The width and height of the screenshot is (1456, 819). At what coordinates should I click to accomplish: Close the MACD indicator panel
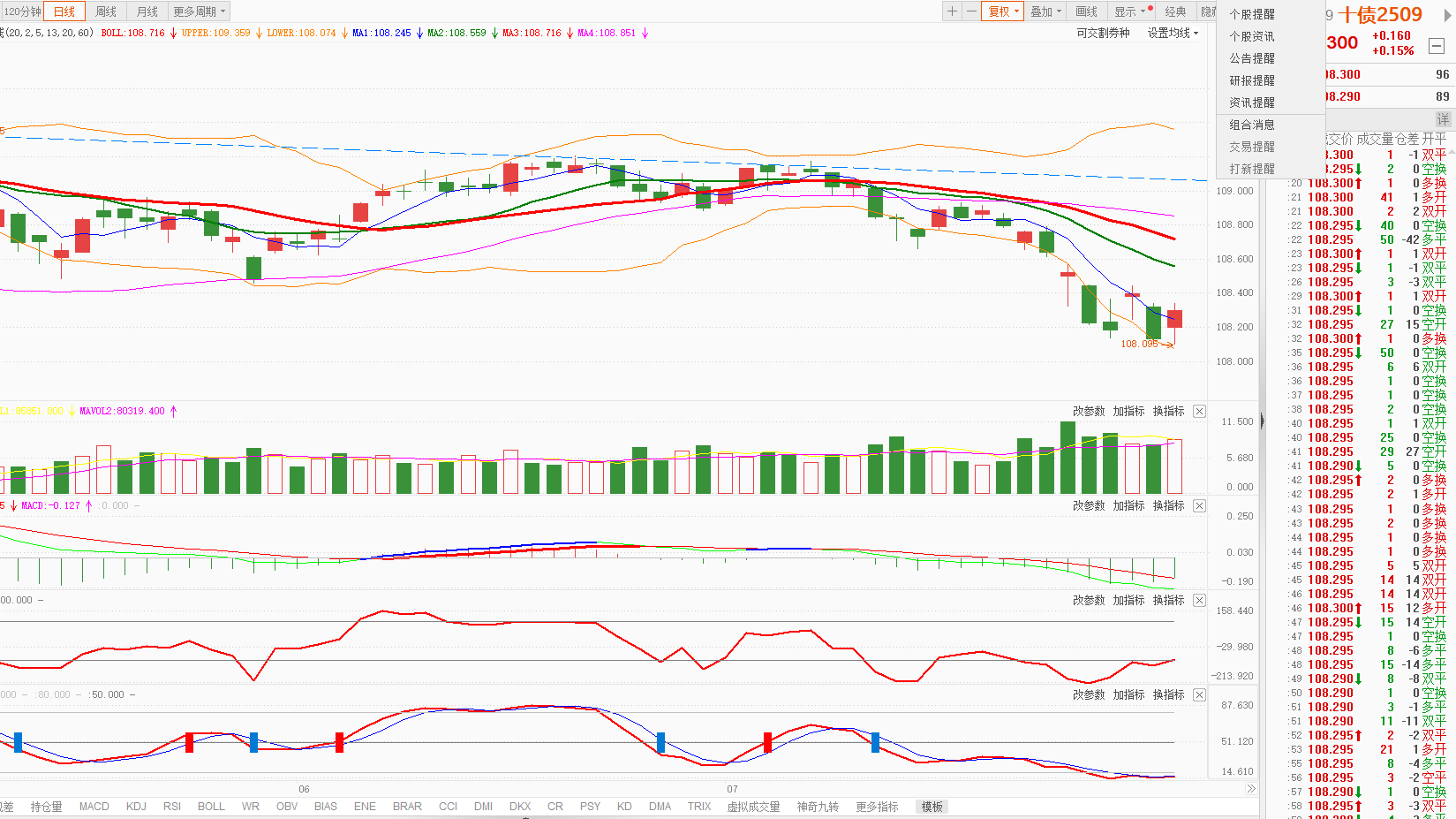[x=1199, y=505]
